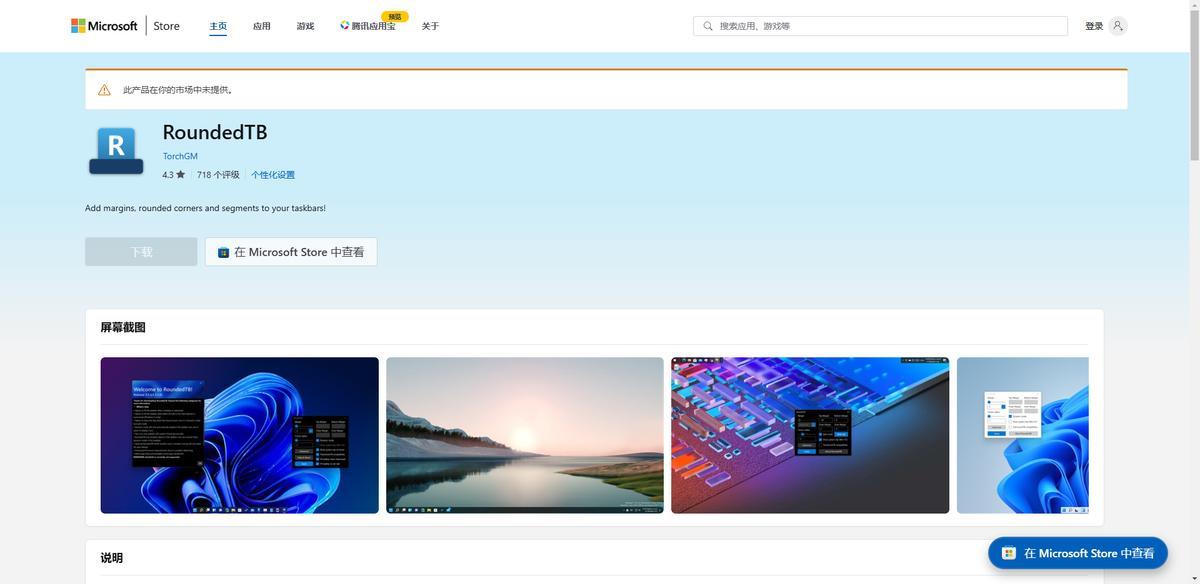Click the 登录 sign-in button

[x=1094, y=26]
